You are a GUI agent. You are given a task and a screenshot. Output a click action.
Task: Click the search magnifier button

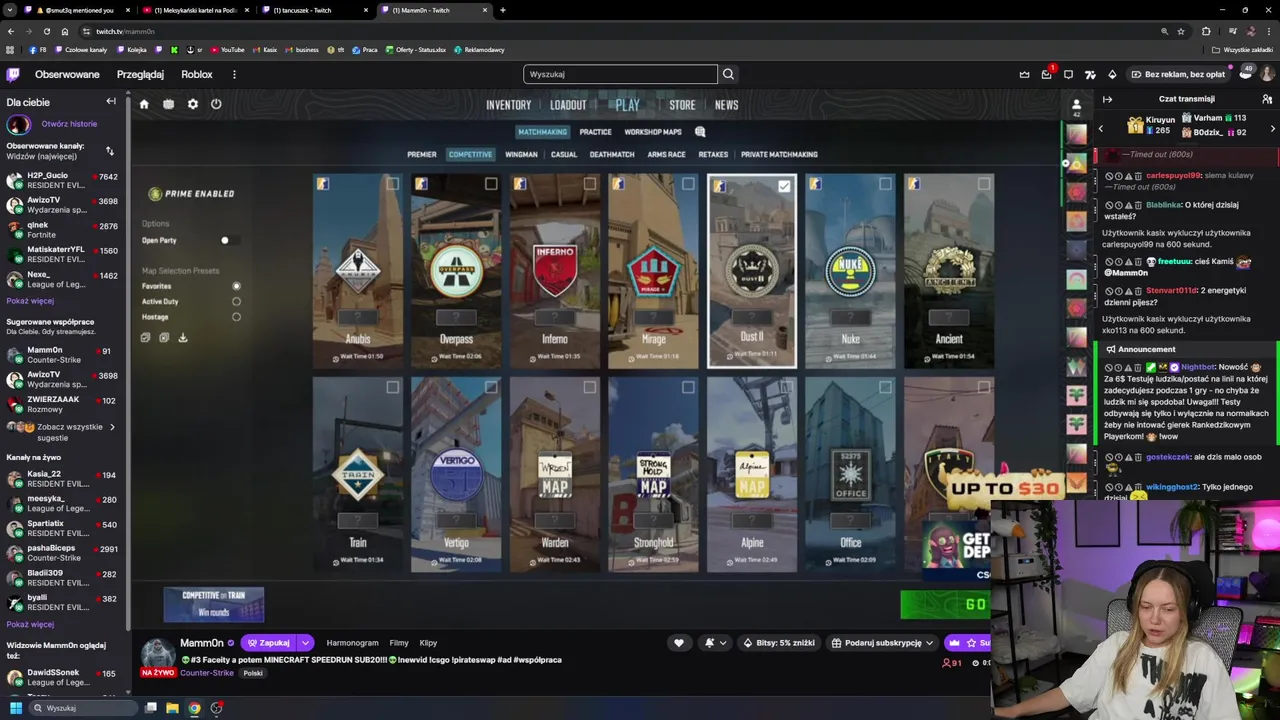tap(728, 74)
